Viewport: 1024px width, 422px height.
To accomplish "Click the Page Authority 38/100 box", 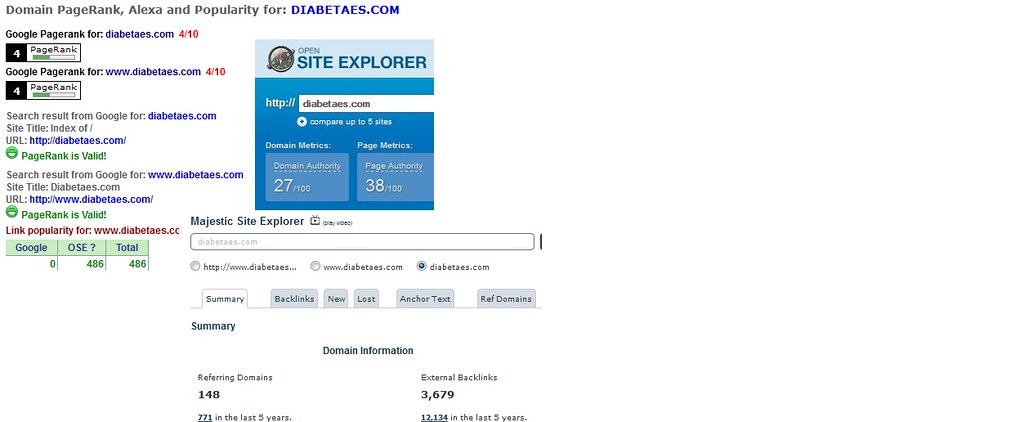I will [395, 177].
